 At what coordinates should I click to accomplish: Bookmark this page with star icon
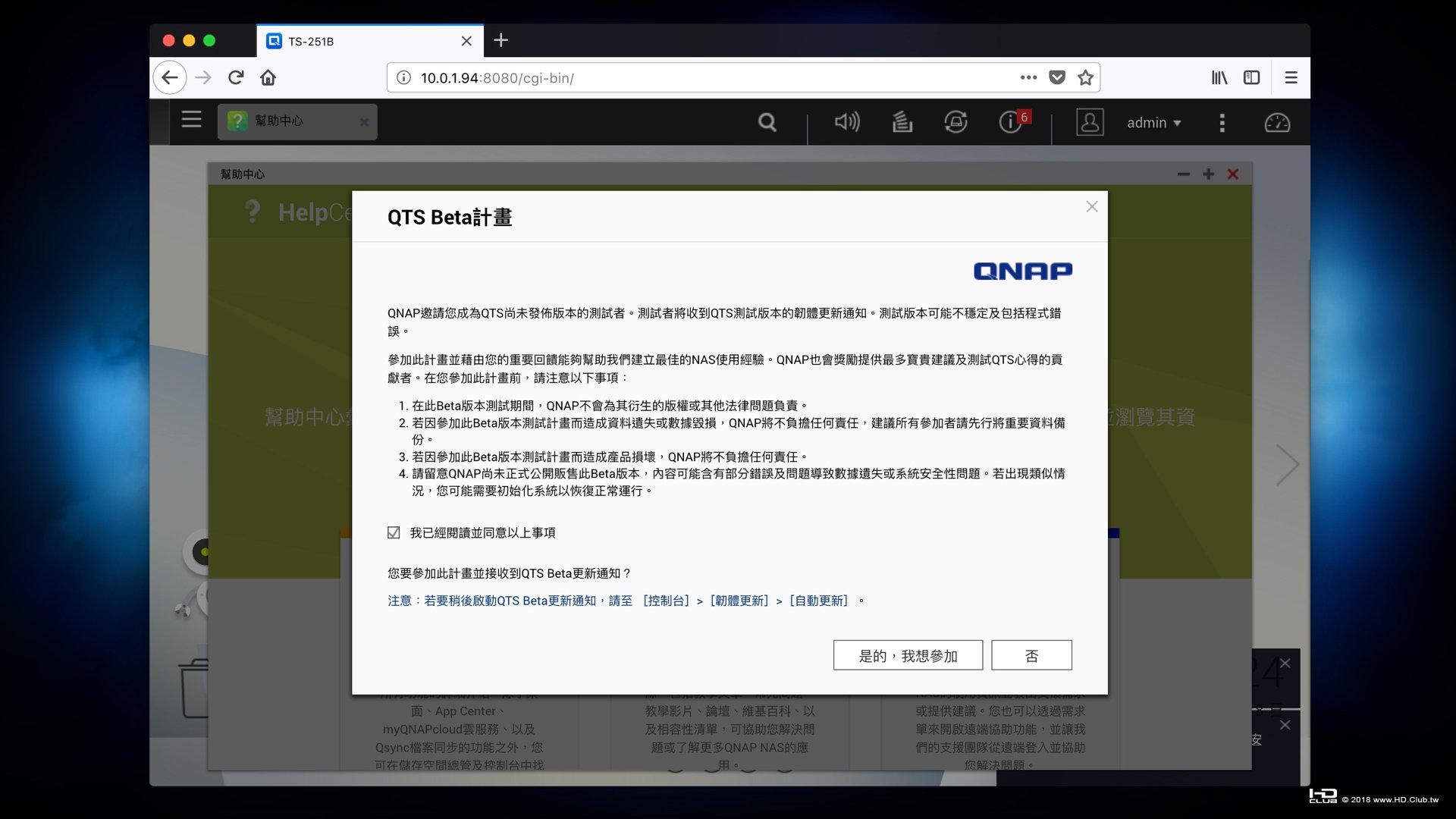(1086, 77)
